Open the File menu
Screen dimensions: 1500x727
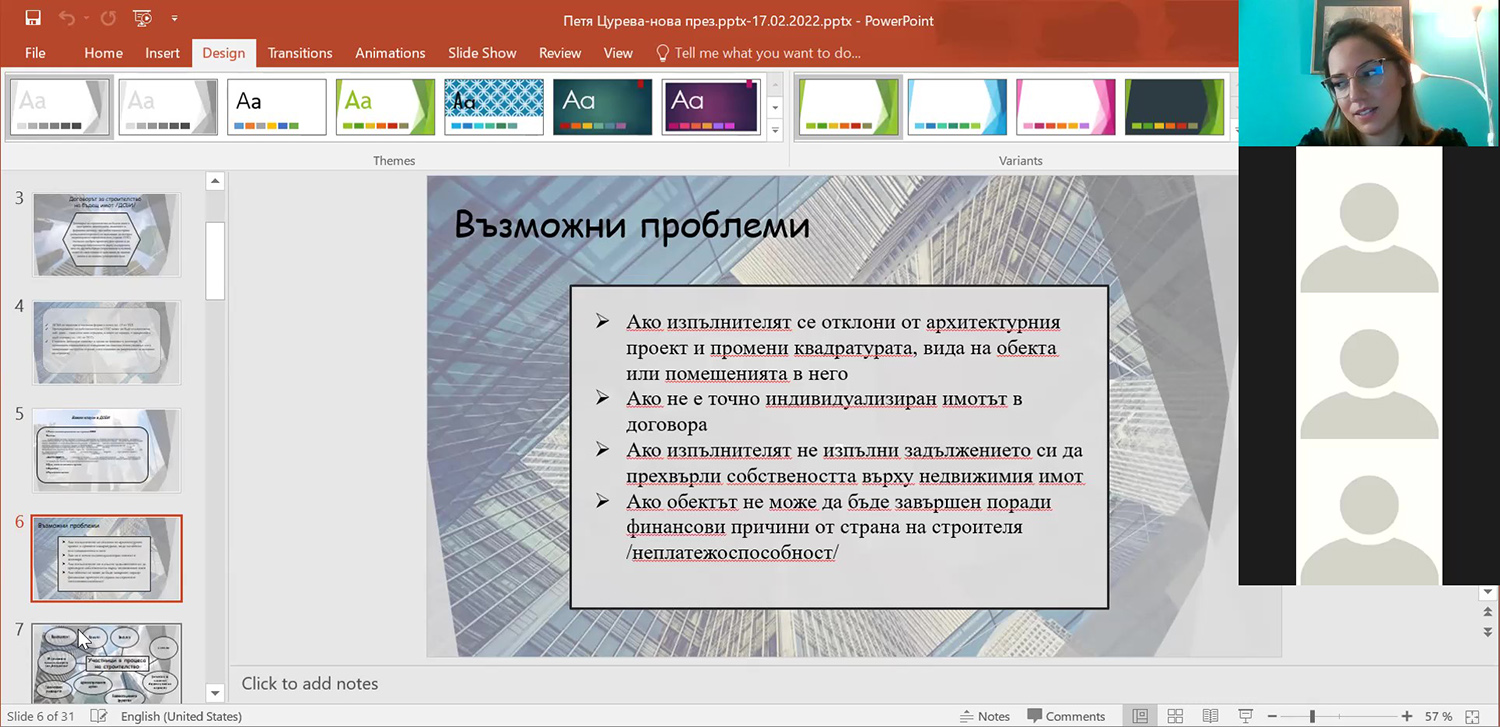tap(35, 53)
